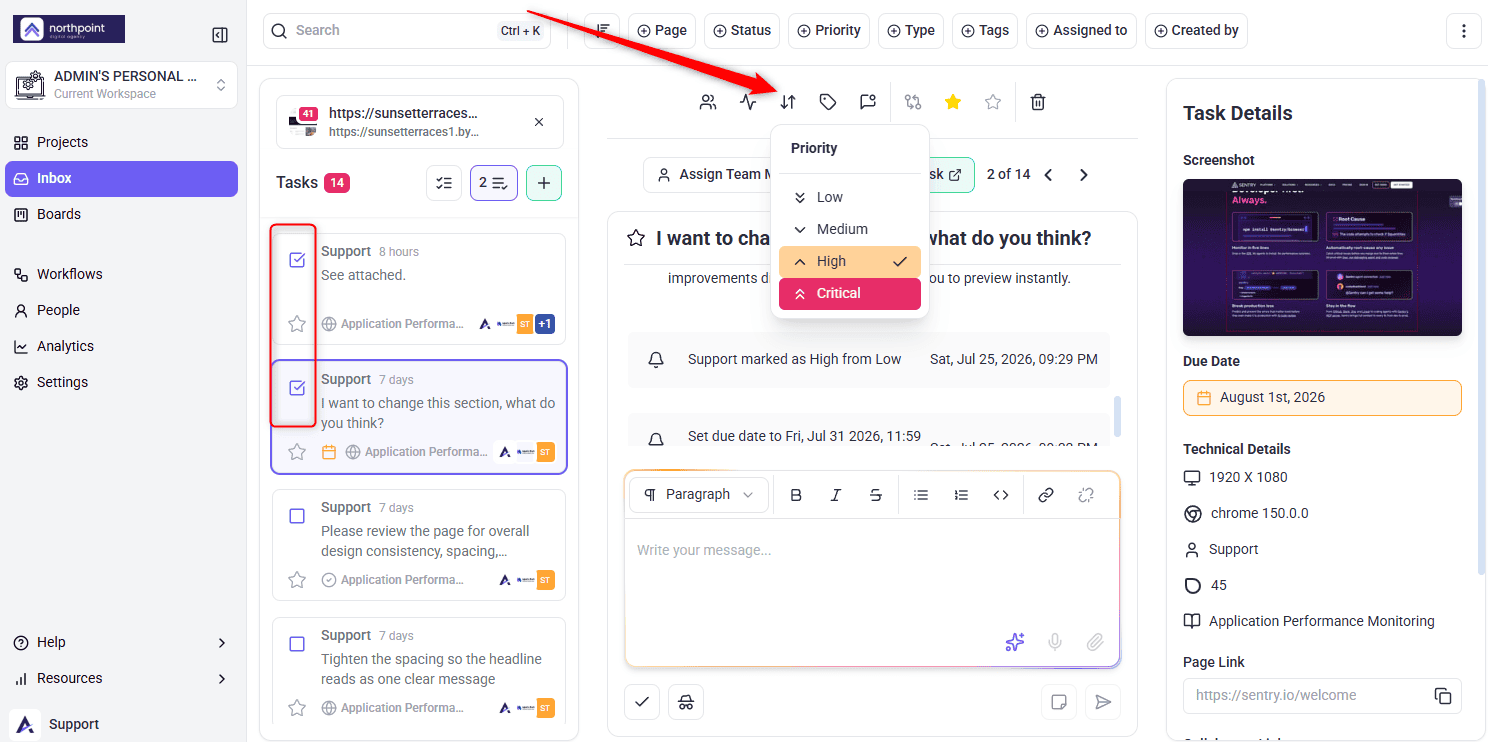Collapse the sidebar panel icon
1488x742 pixels.
[220, 35]
